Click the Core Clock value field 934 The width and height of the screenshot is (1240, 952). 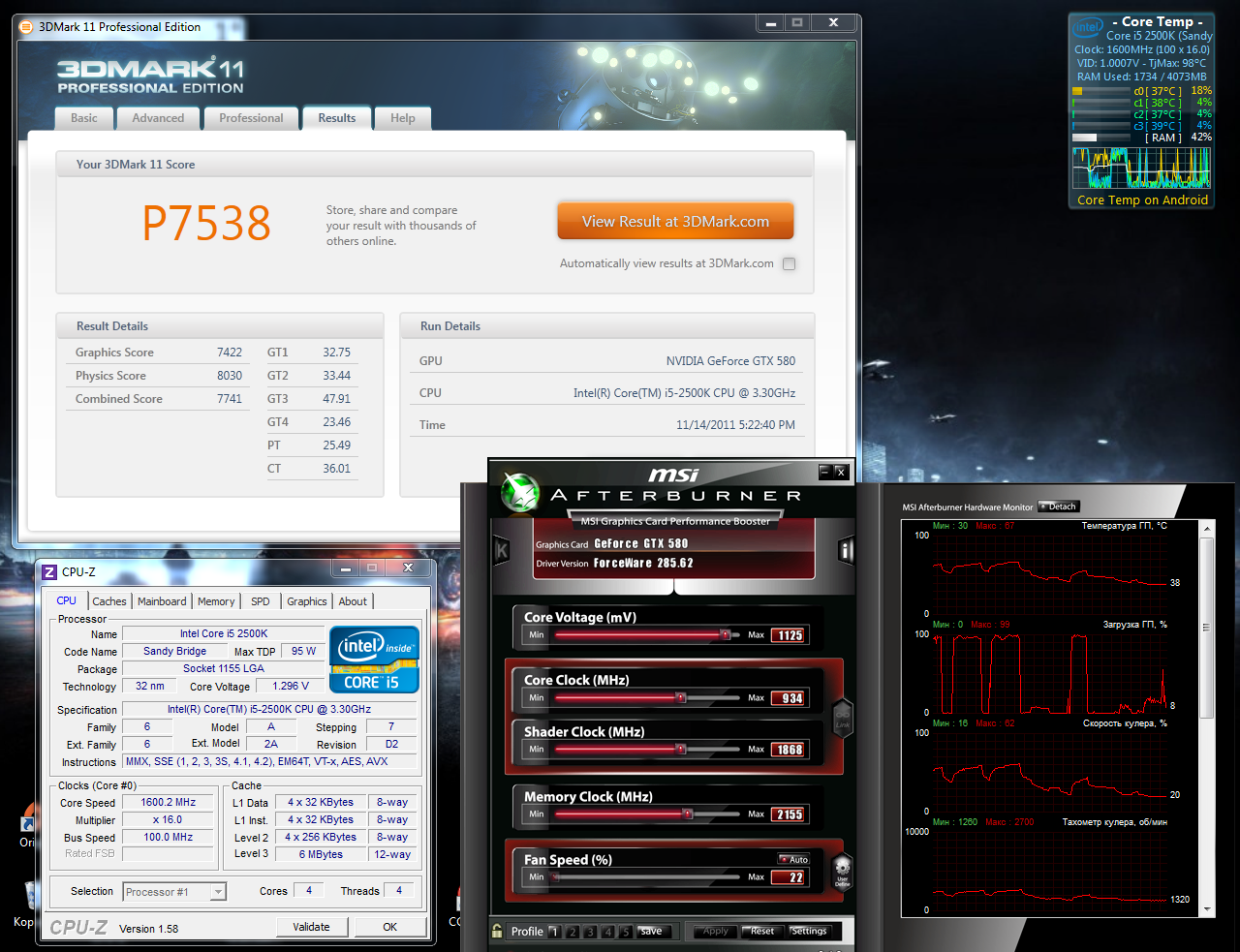click(x=789, y=698)
